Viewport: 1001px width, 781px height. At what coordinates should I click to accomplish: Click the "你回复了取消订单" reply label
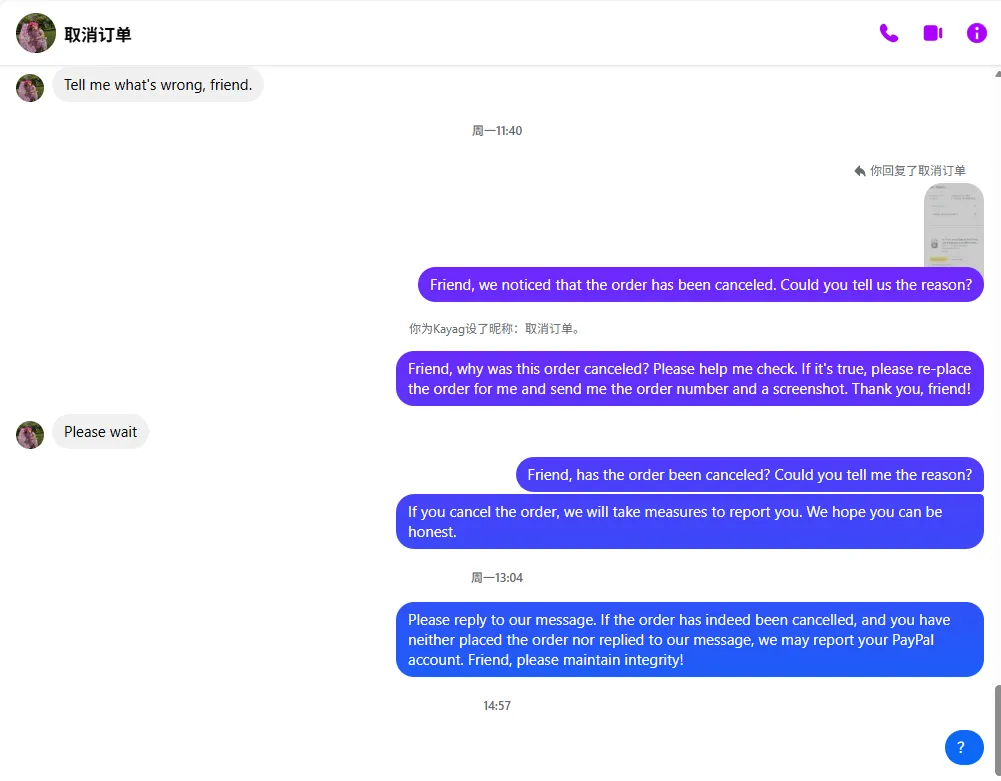(917, 171)
